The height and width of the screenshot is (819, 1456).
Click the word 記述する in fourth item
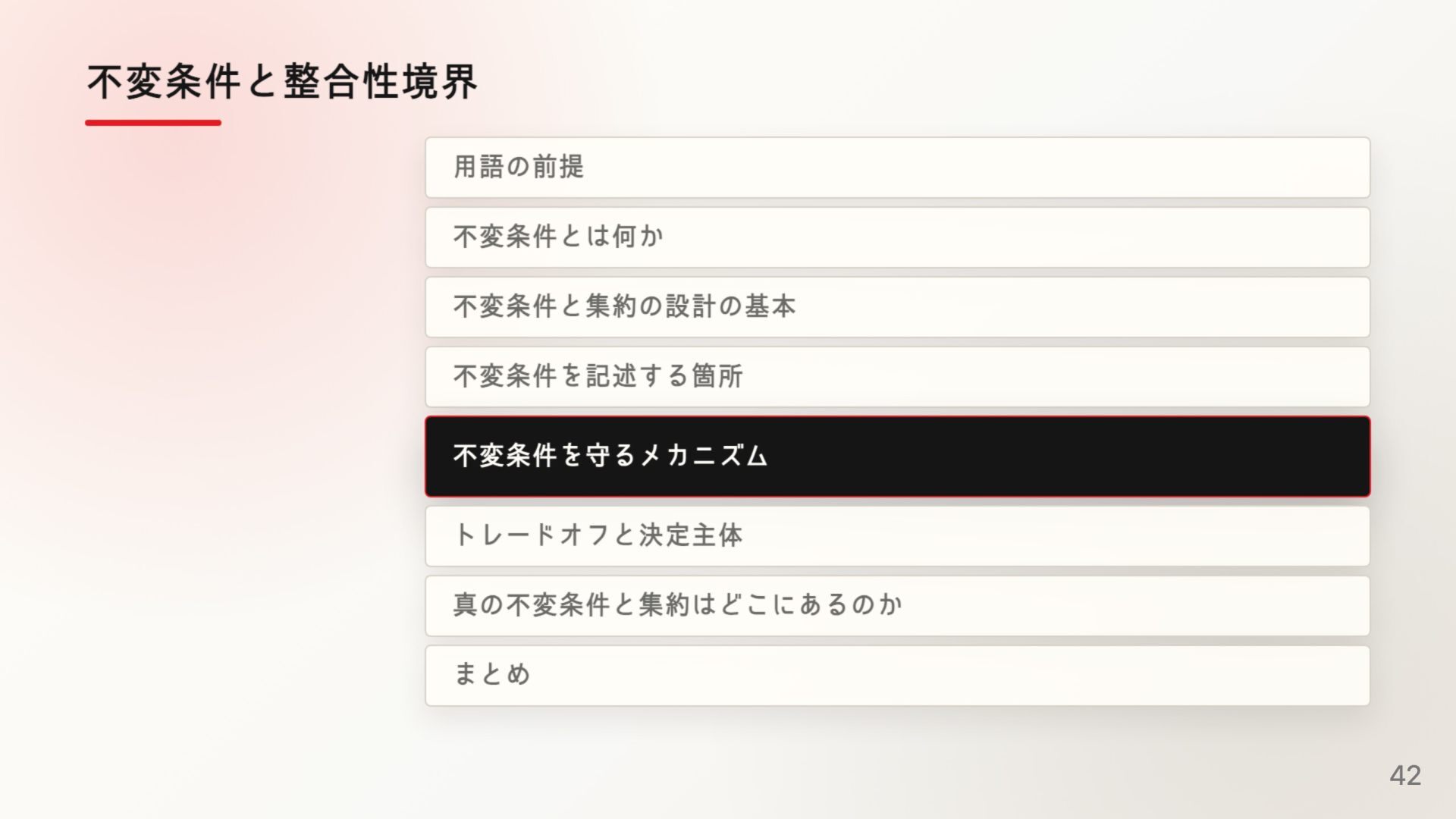tap(638, 376)
